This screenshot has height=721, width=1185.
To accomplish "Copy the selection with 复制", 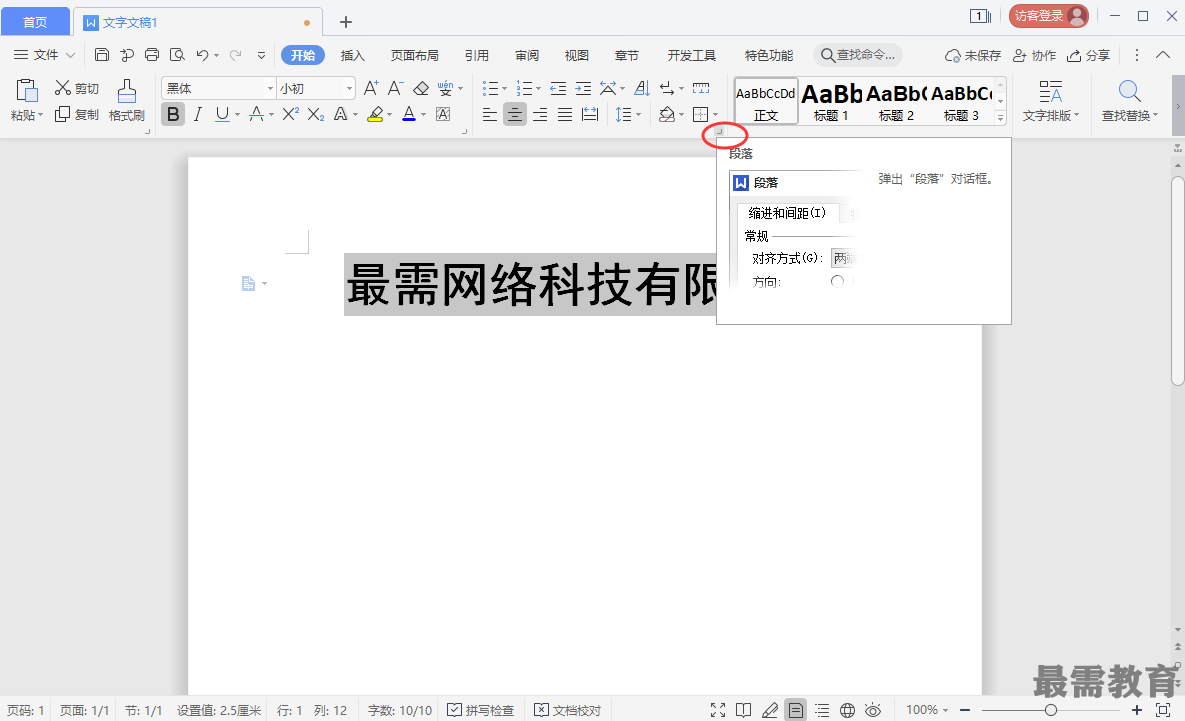I will point(77,114).
